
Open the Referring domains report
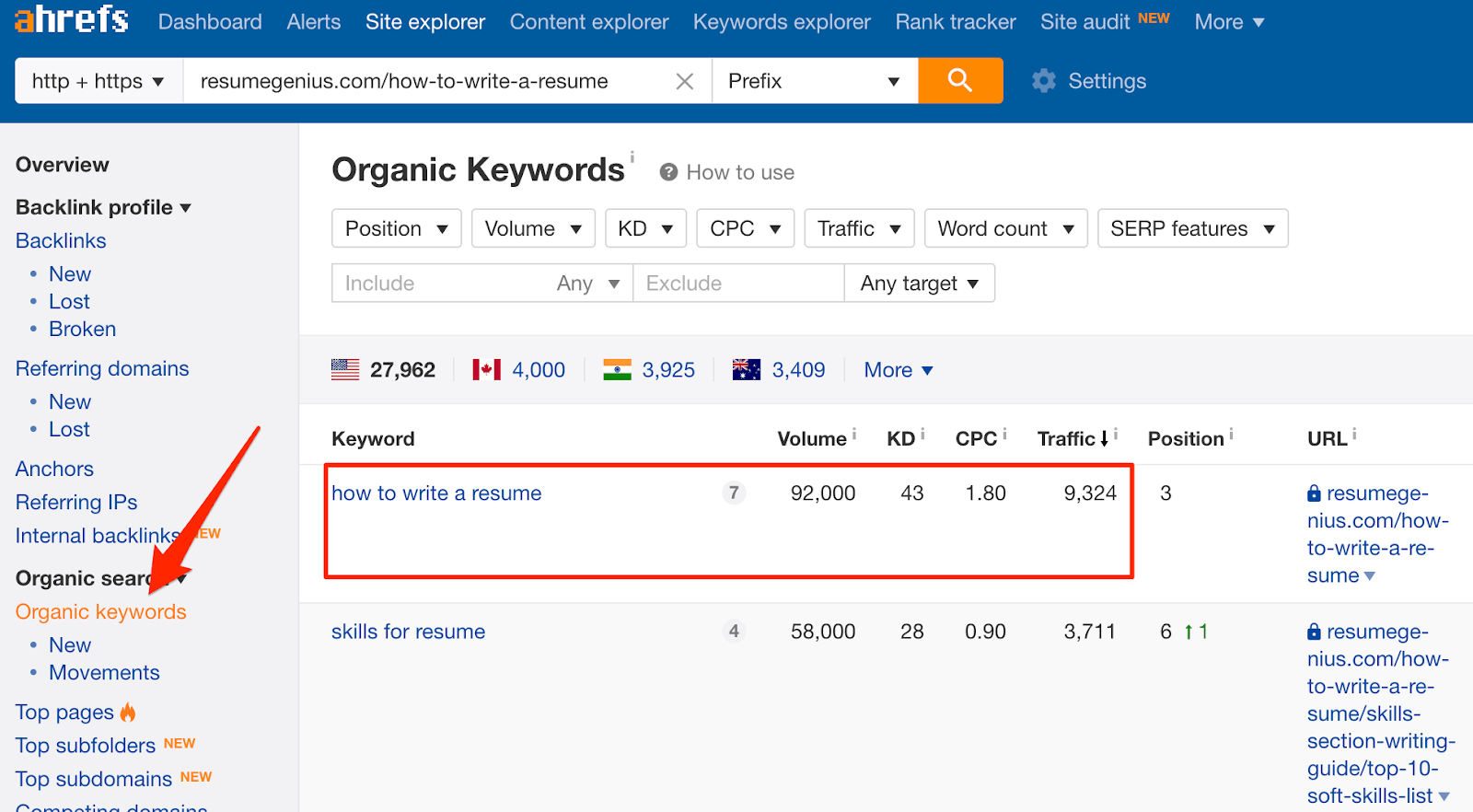102,368
